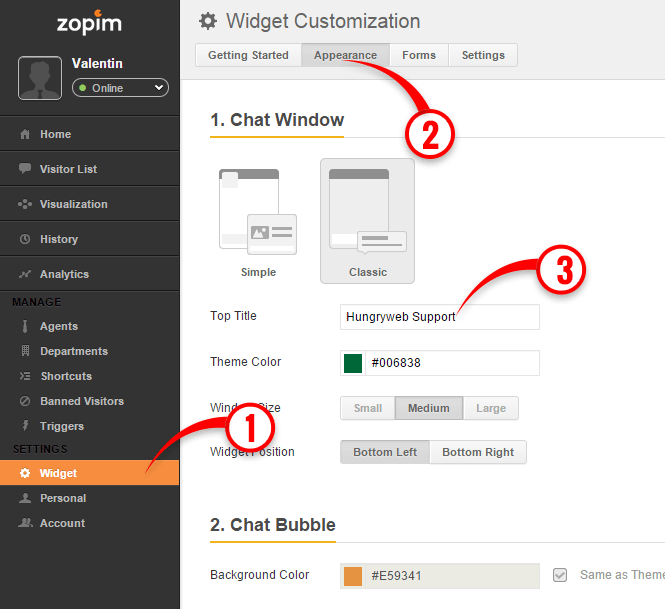Set widget position to Bottom Right
Image resolution: width=665 pixels, height=609 pixels.
(x=478, y=452)
